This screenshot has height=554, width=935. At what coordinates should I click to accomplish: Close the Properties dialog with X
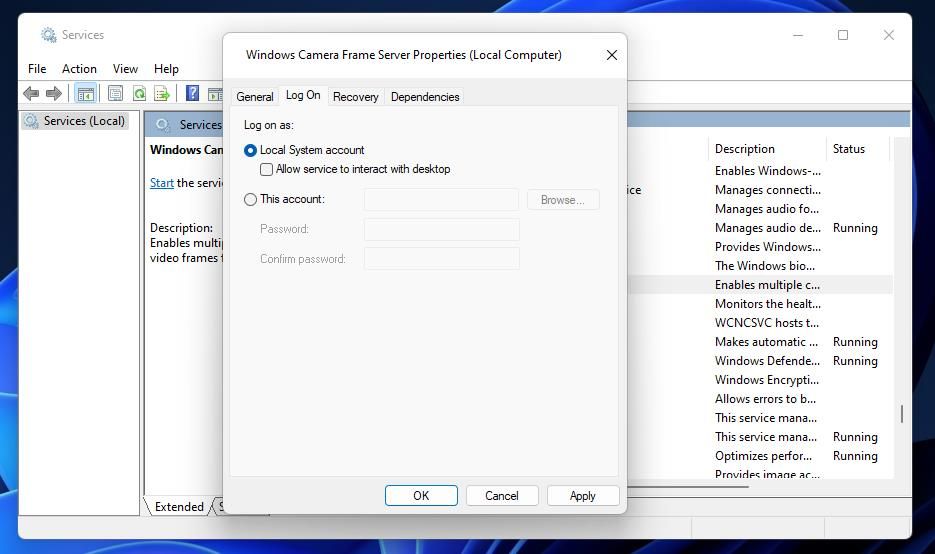pyautogui.click(x=611, y=55)
